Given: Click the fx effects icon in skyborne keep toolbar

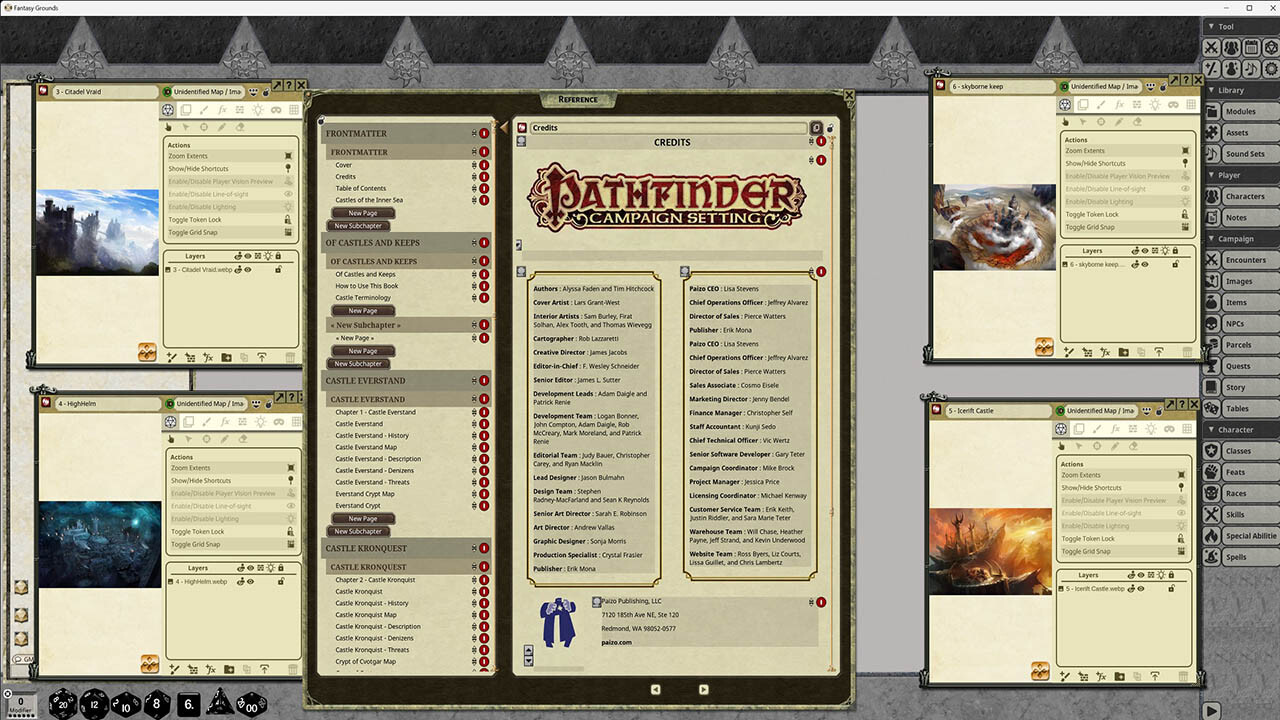Looking at the screenshot, I should point(1118,104).
